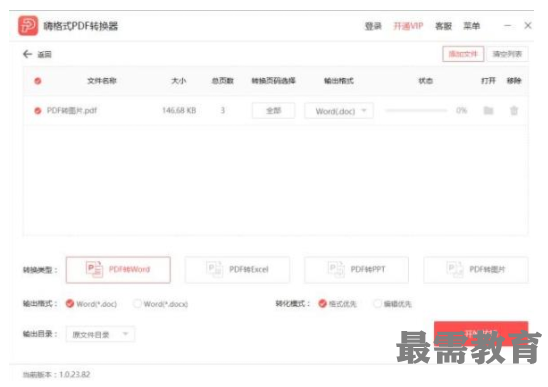Minimize the converter window
Viewport: 548px width, 387px height.
coord(507,26)
